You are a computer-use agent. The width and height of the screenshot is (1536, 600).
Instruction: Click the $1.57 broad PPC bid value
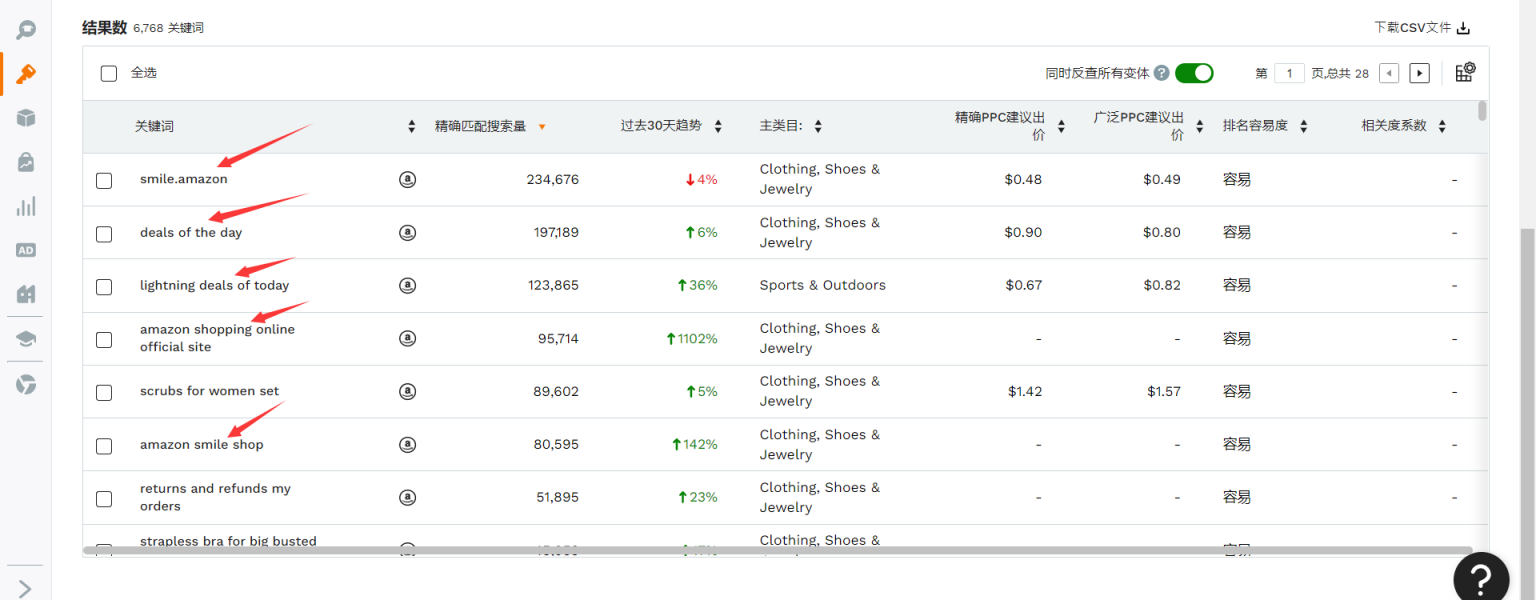pos(1164,391)
